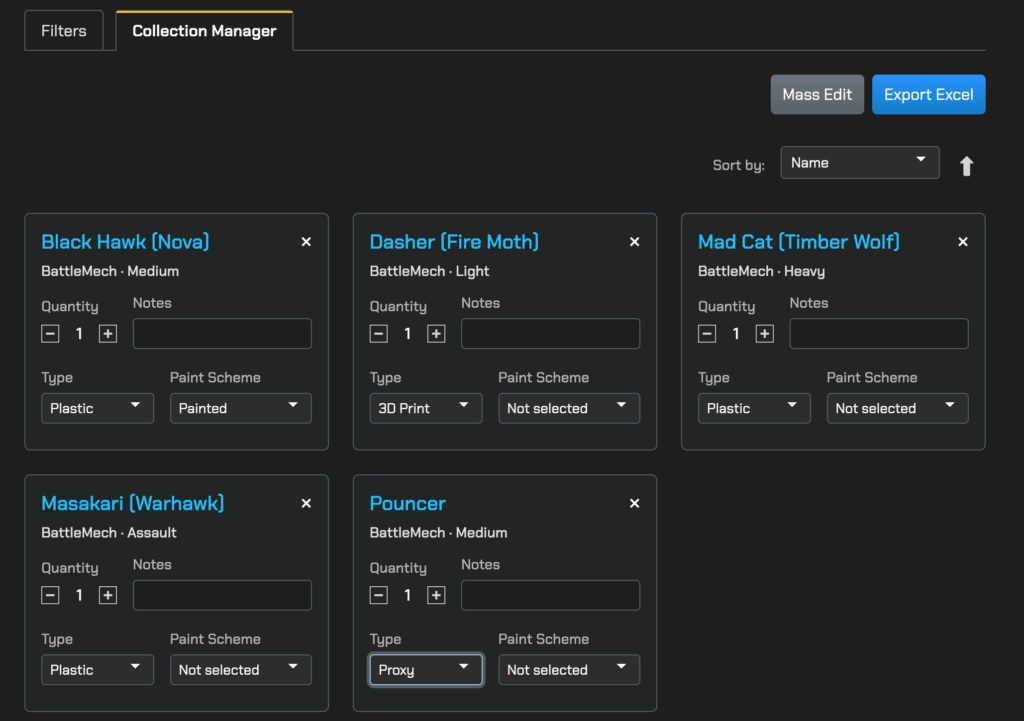Select the Collection Manager tab

204,31
